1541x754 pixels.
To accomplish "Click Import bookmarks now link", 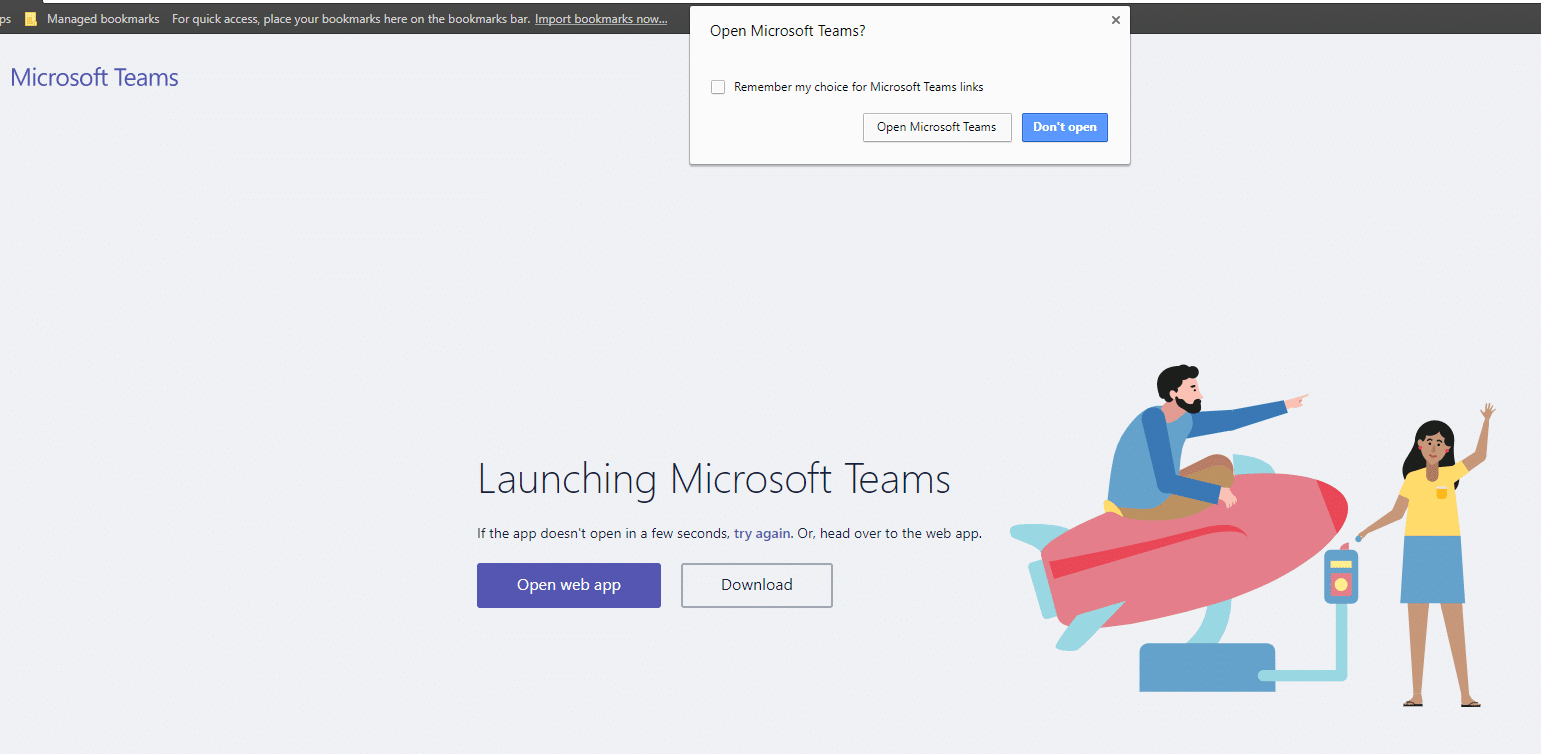I will click(601, 19).
